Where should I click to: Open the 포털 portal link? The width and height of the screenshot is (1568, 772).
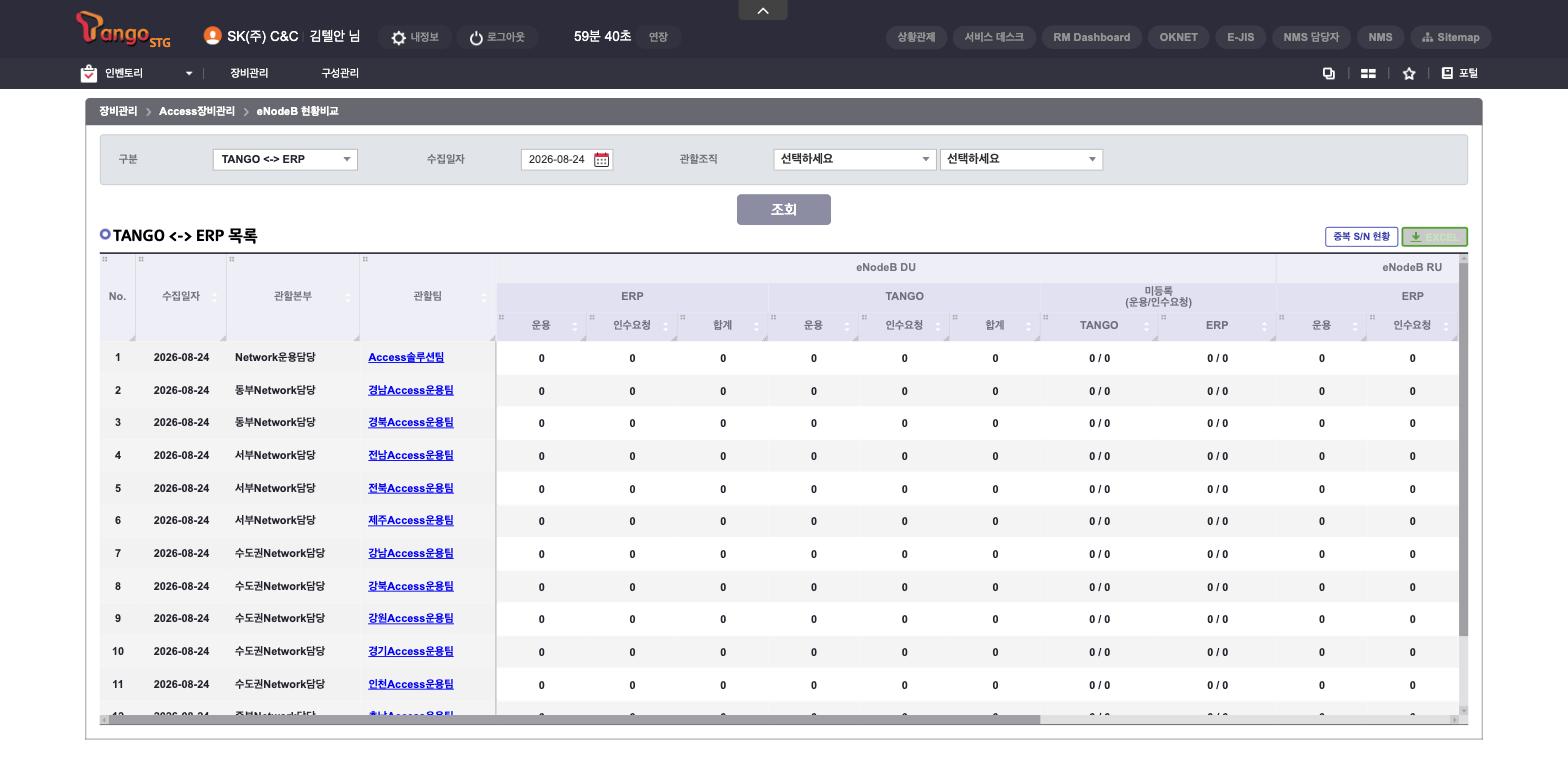[x=1460, y=73]
